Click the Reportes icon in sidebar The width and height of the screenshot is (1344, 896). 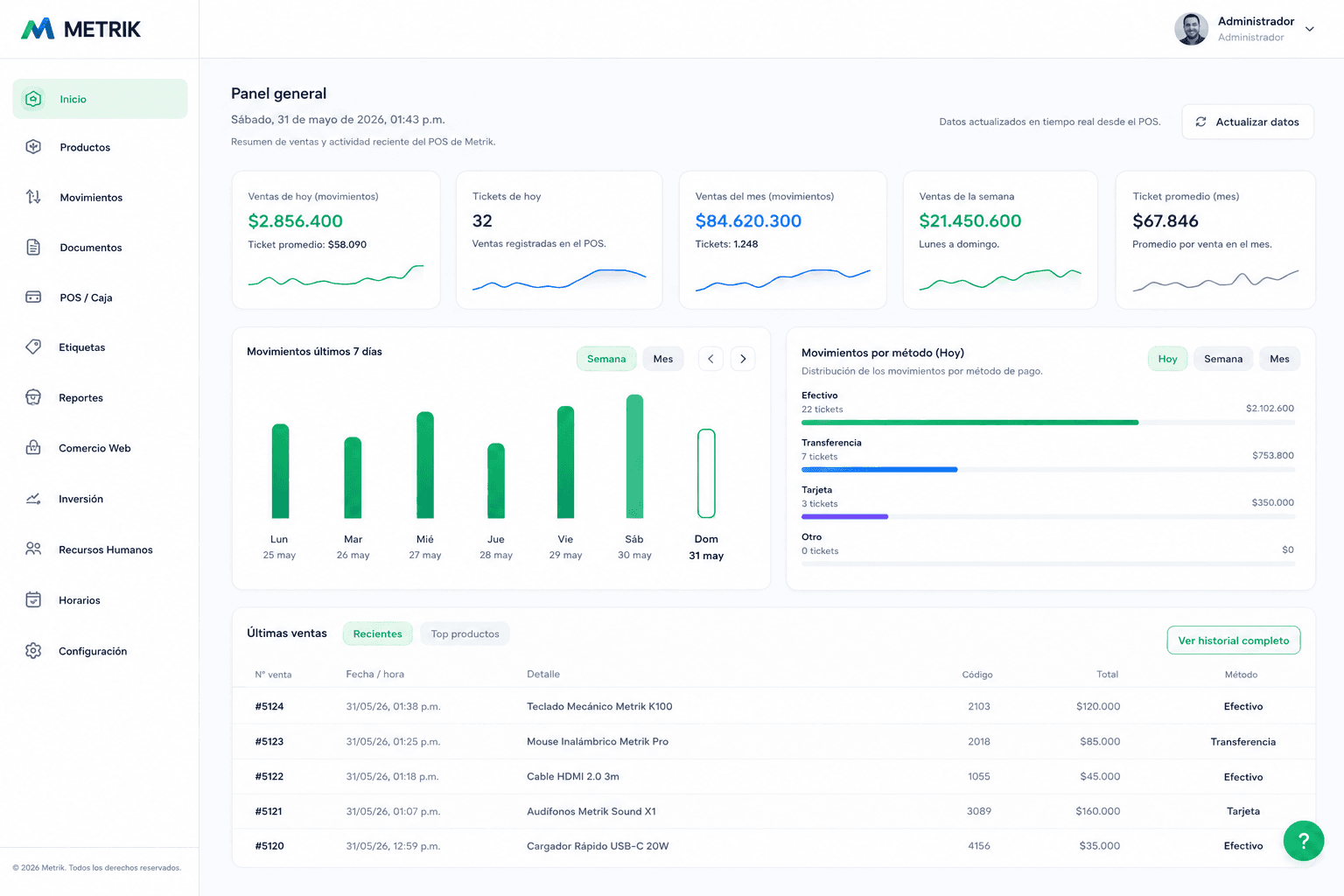(33, 397)
